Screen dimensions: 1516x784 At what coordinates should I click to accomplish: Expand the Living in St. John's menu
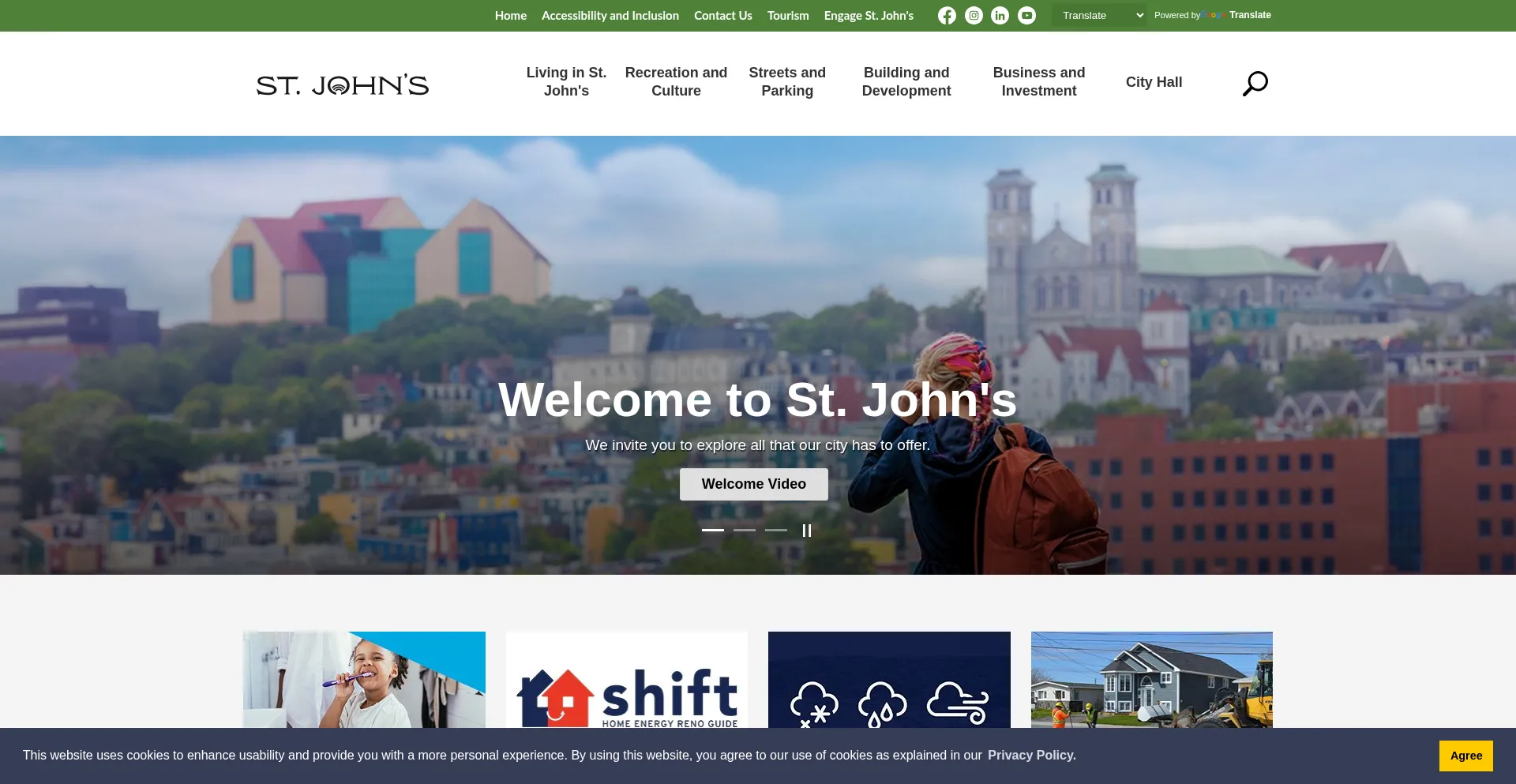(566, 81)
